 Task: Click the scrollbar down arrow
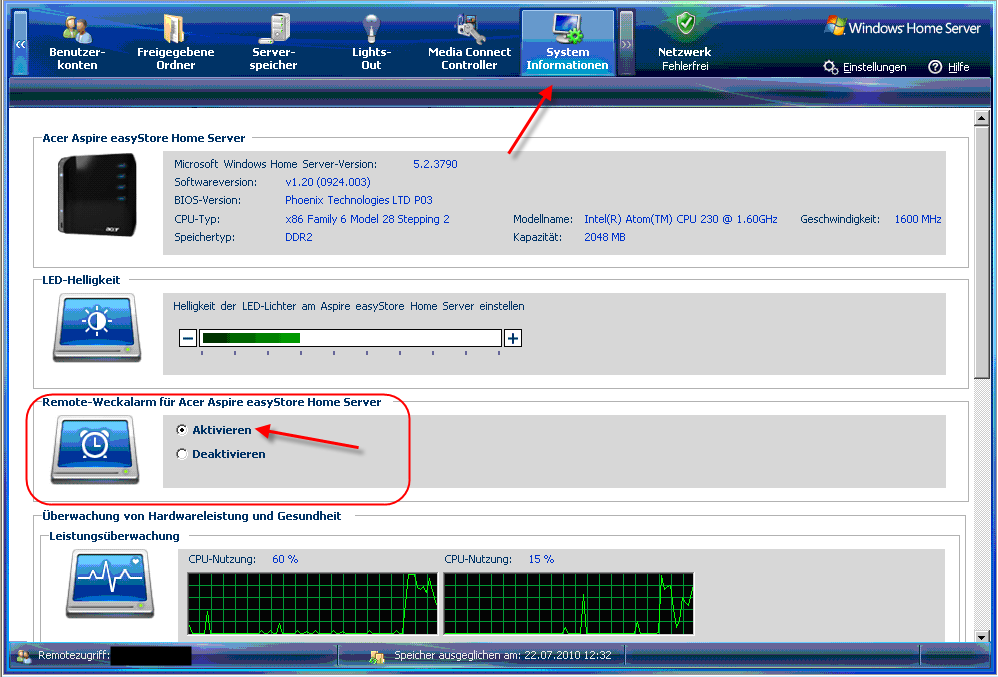pos(981,636)
